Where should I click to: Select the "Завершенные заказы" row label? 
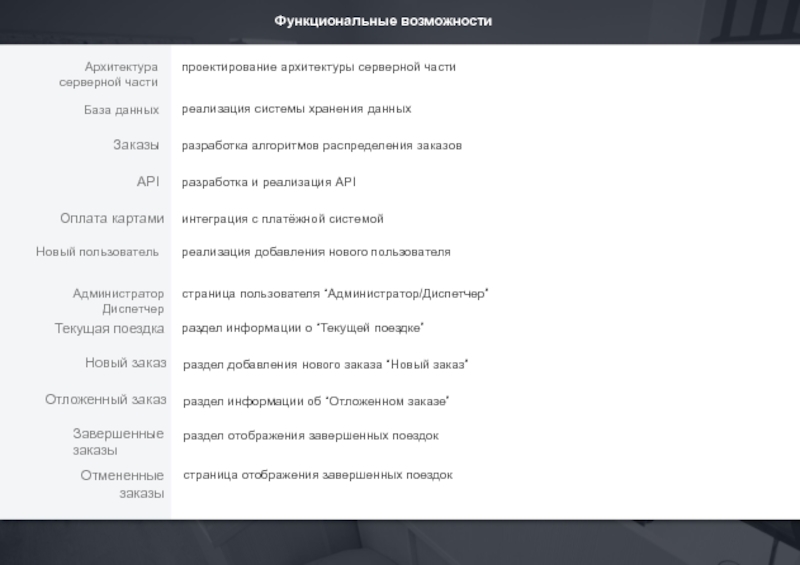click(118, 442)
